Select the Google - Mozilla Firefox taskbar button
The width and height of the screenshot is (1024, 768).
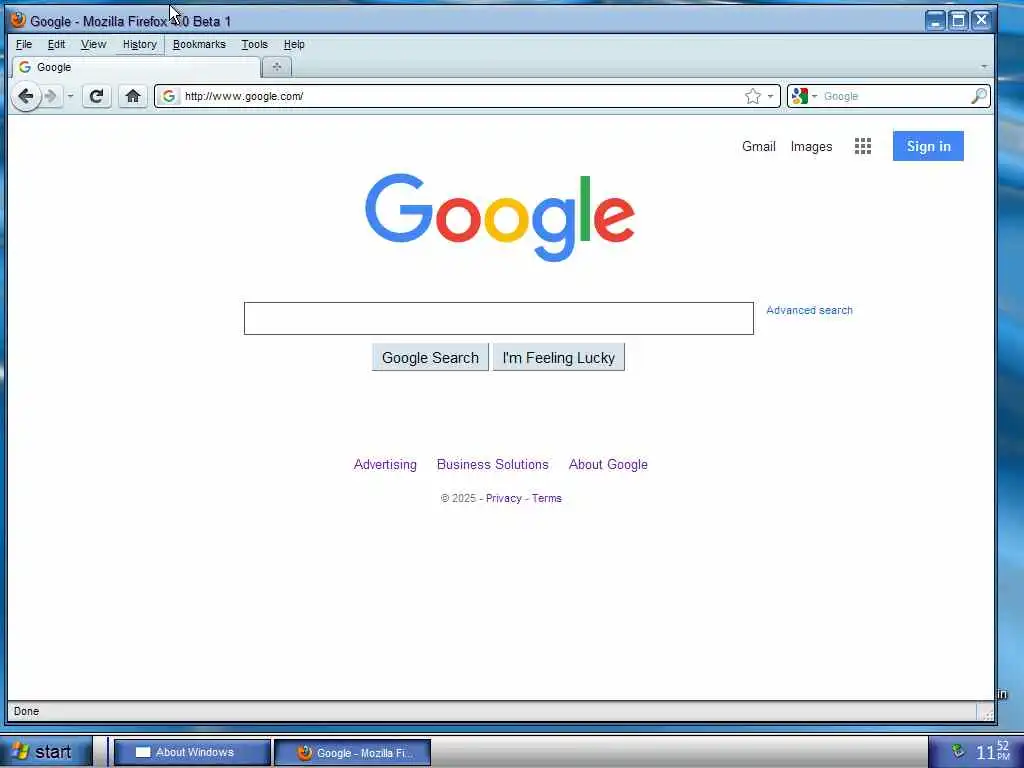353,752
